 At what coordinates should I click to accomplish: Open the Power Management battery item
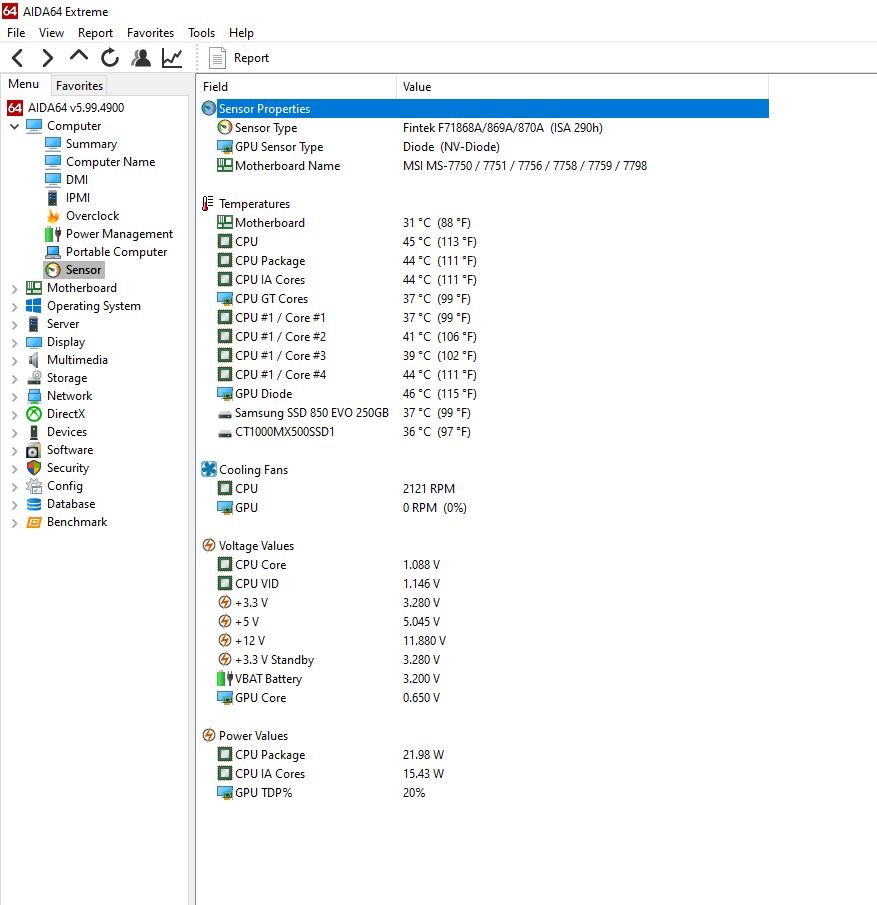(x=110, y=234)
